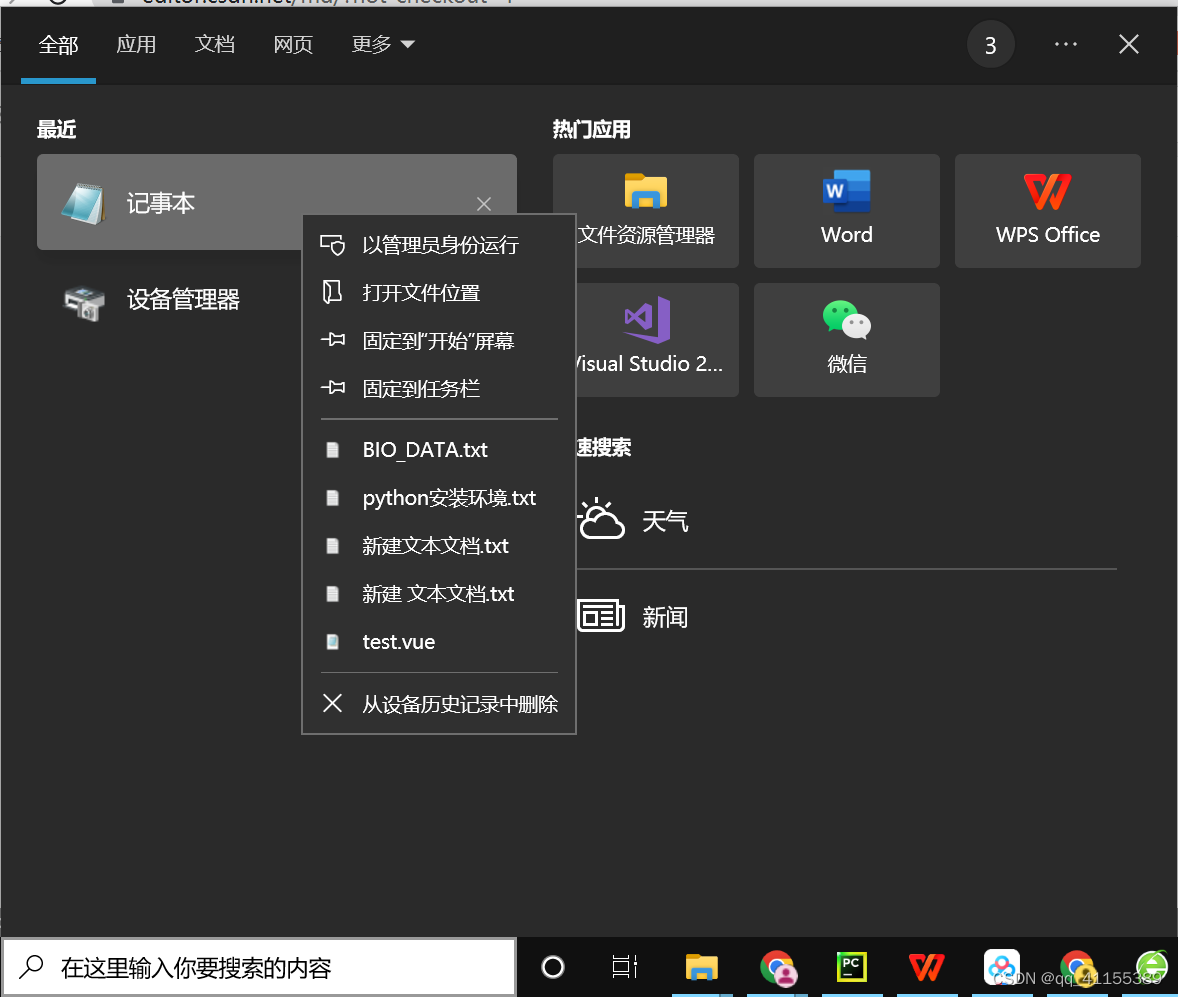The width and height of the screenshot is (1178, 997).
Task: Choose 打开文件位置 in context menu
Action: coord(439,293)
